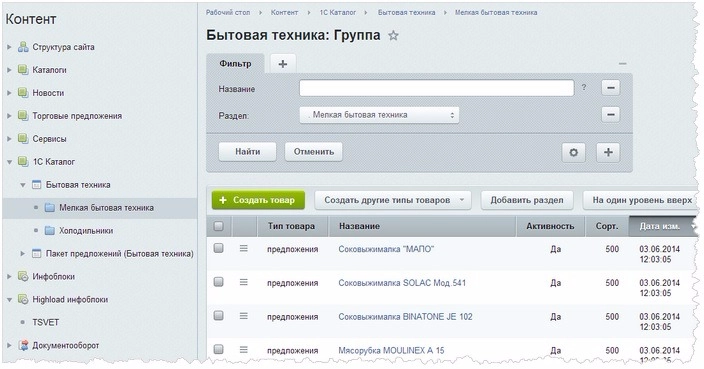Image resolution: width=704 pixels, height=369 pixels.
Task: Add page to favorites with star icon
Action: click(x=393, y=35)
